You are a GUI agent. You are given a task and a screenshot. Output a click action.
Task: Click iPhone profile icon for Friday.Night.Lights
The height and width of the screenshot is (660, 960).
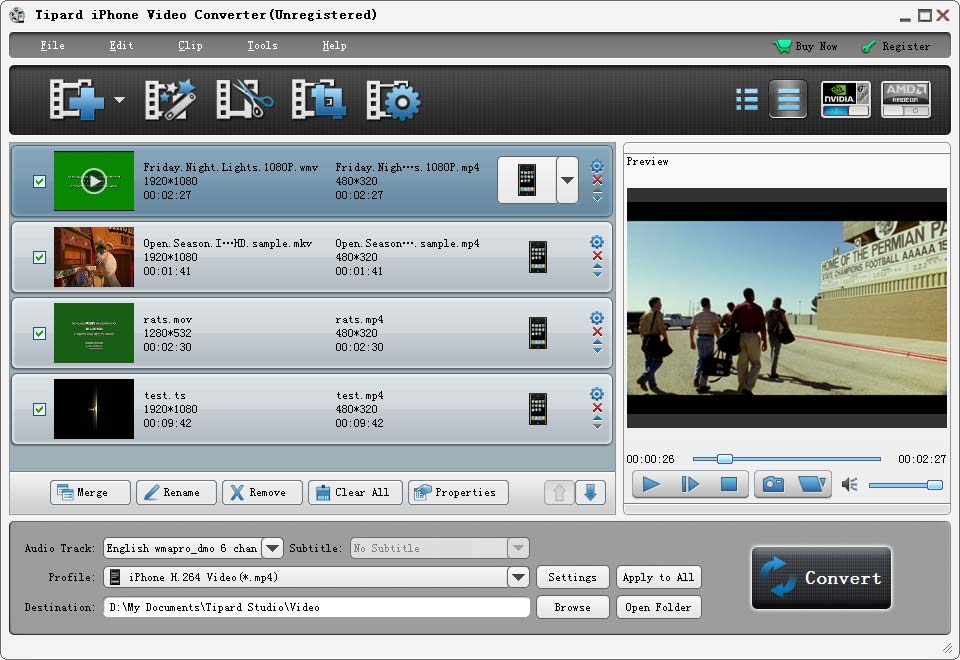pyautogui.click(x=527, y=180)
